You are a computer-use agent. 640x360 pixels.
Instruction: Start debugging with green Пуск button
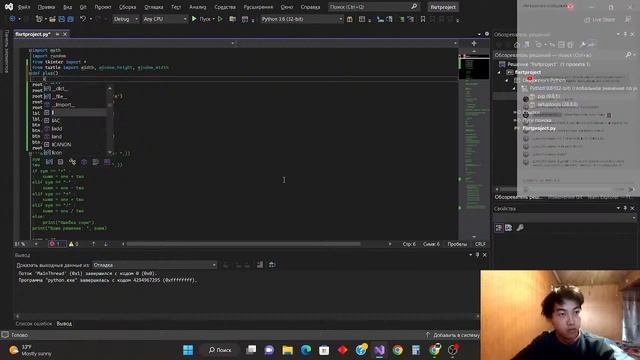[203, 19]
